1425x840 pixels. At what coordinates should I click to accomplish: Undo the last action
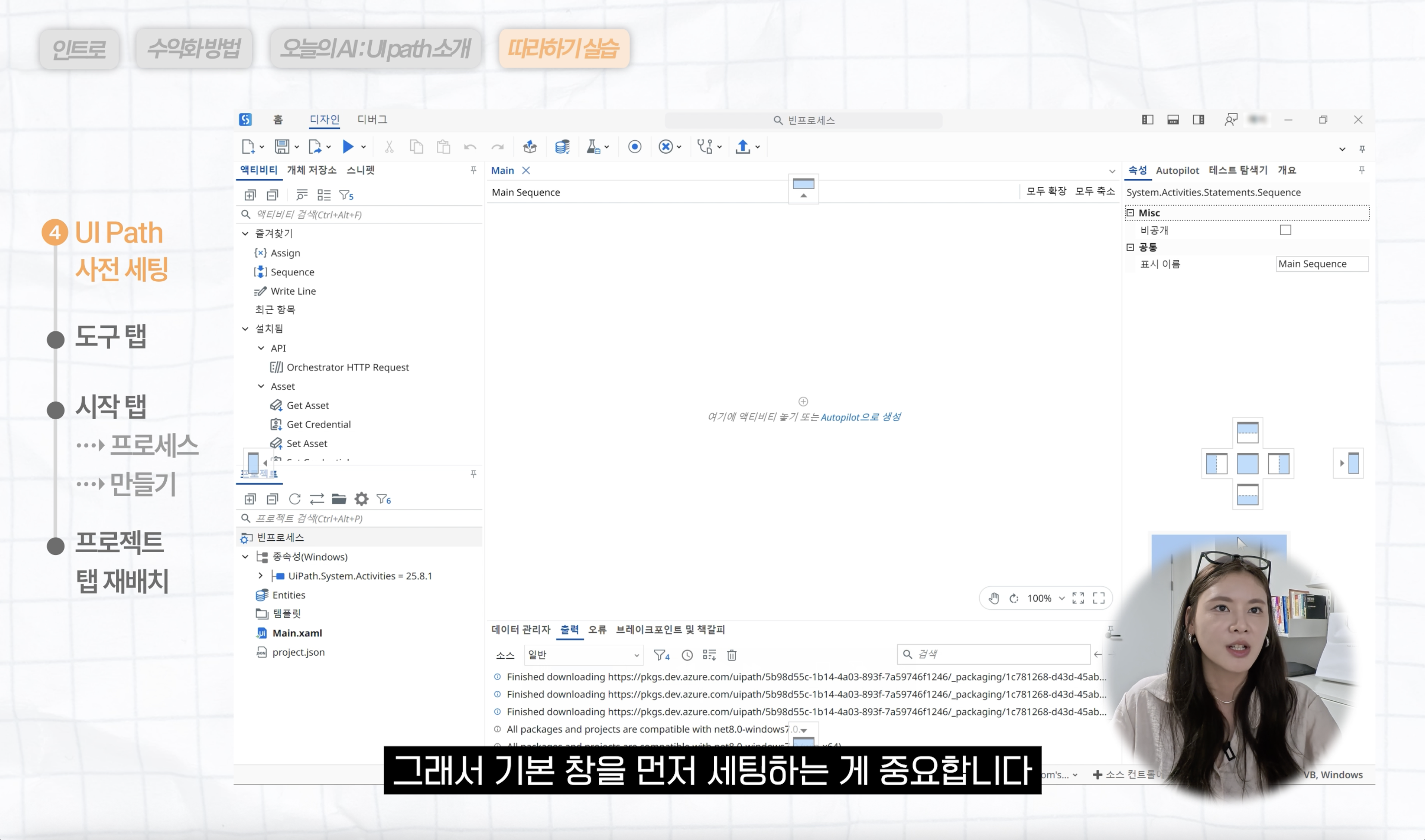470,147
